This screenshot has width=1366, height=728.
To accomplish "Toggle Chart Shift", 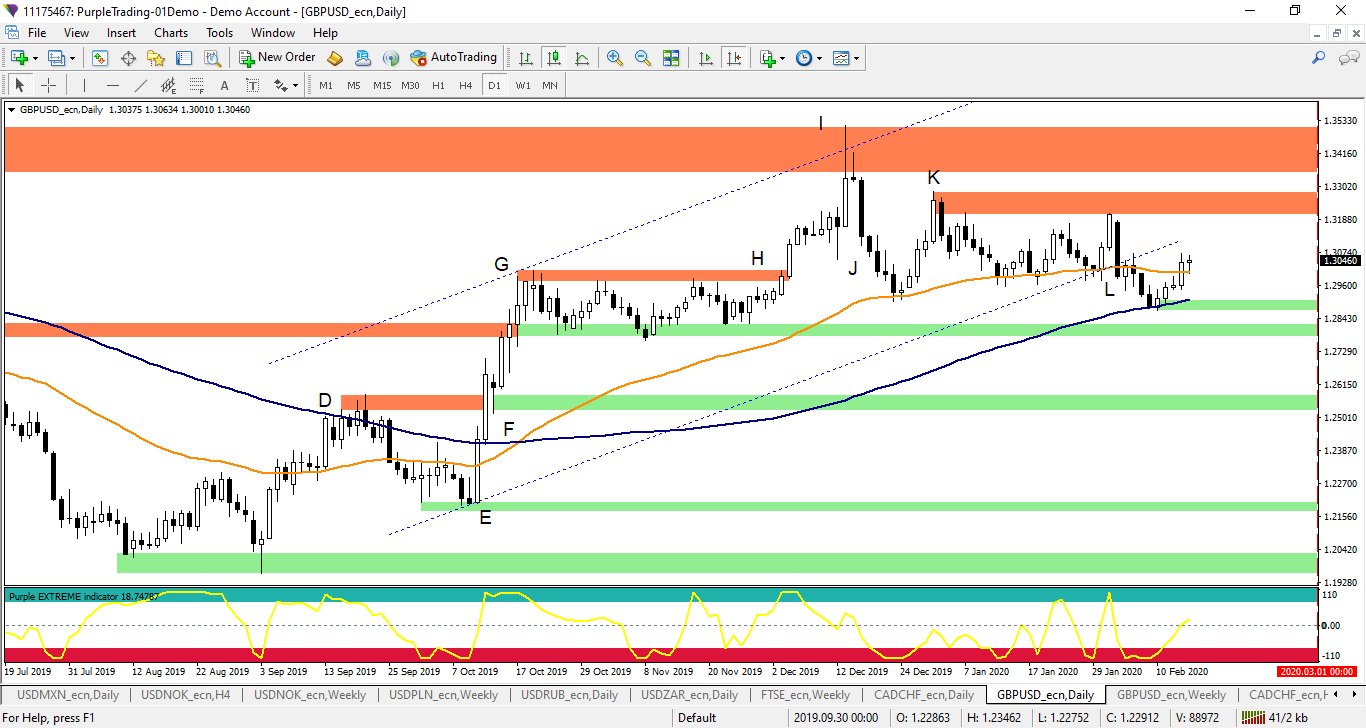I will (x=734, y=58).
